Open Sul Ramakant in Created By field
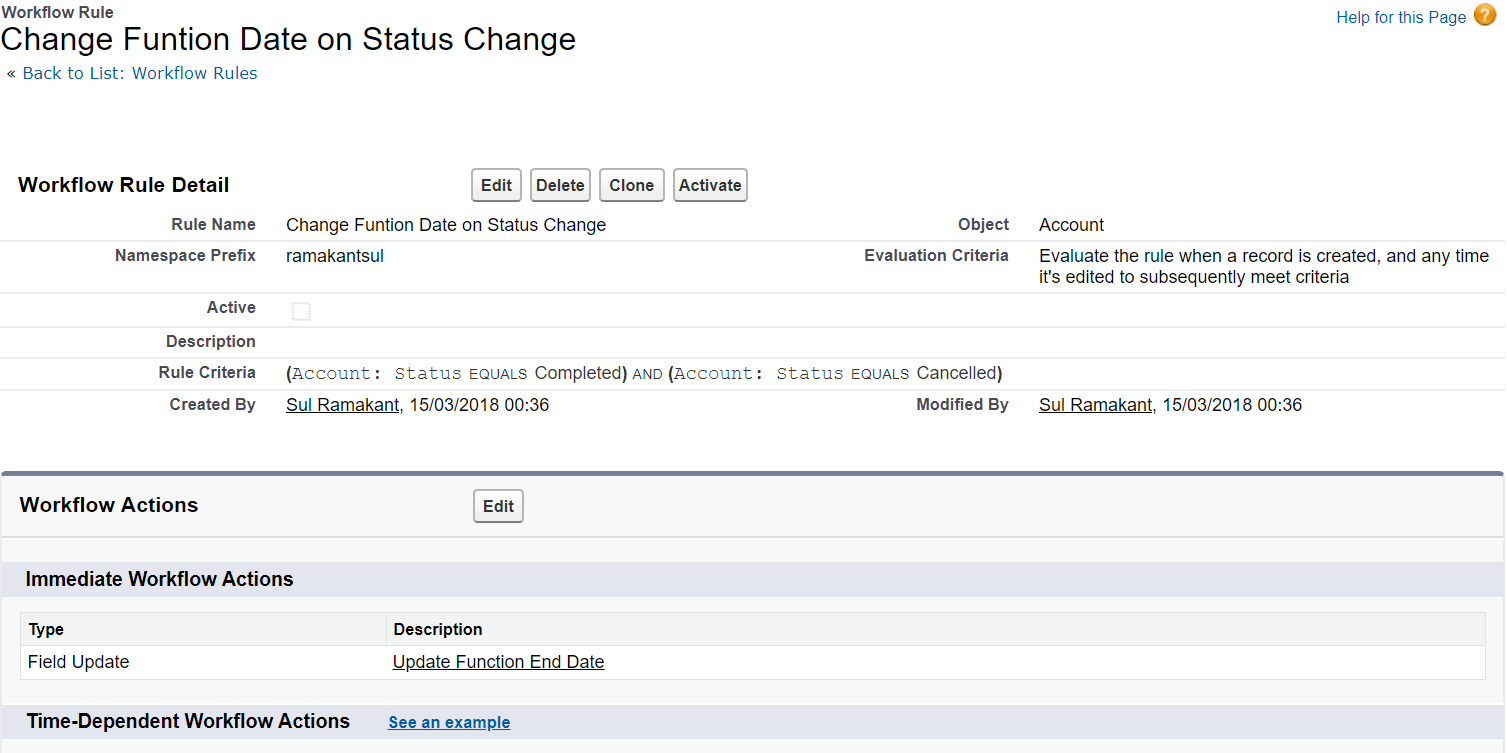This screenshot has height=753, width=1507. click(342, 405)
